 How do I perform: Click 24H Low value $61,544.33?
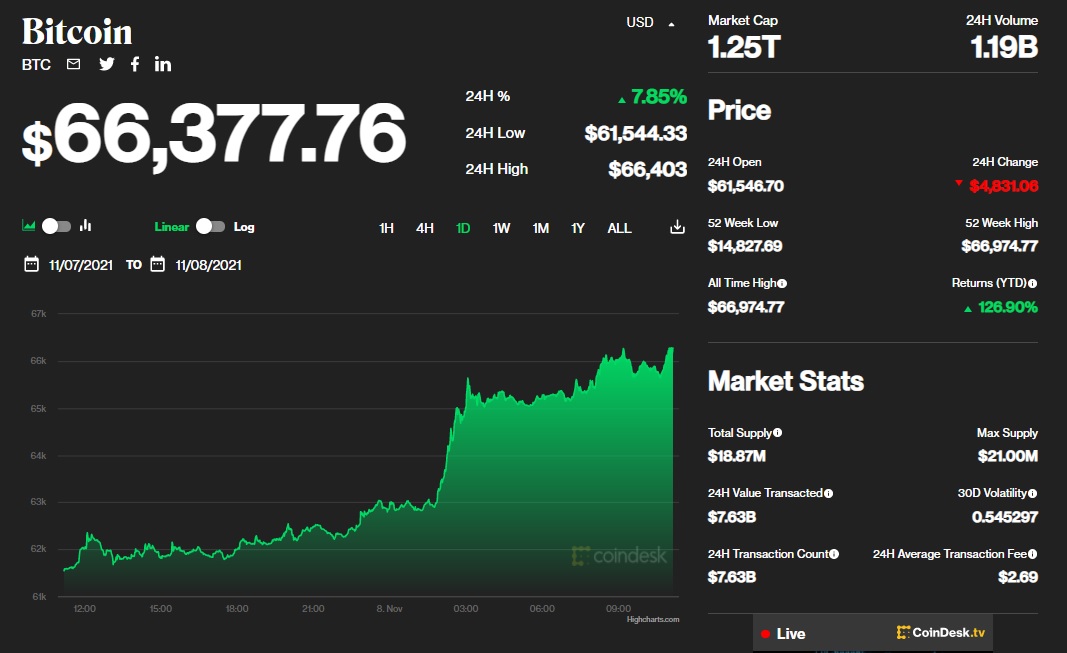pyautogui.click(x=636, y=133)
